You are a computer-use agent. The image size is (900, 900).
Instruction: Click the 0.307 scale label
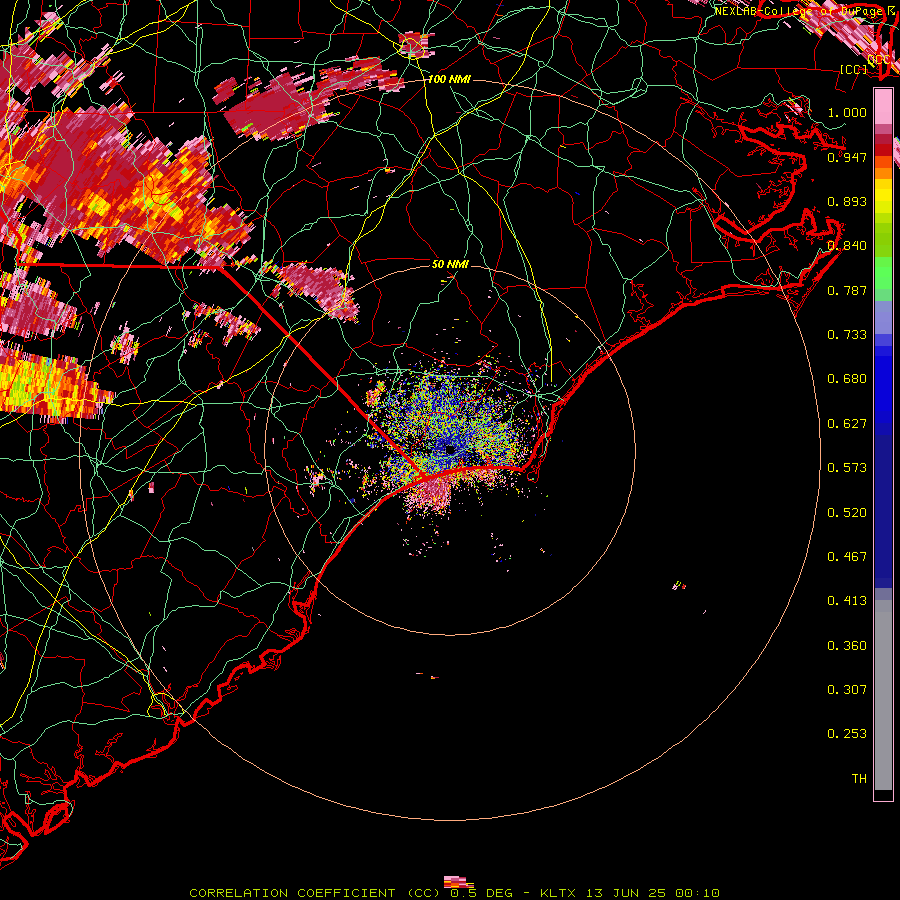847,689
